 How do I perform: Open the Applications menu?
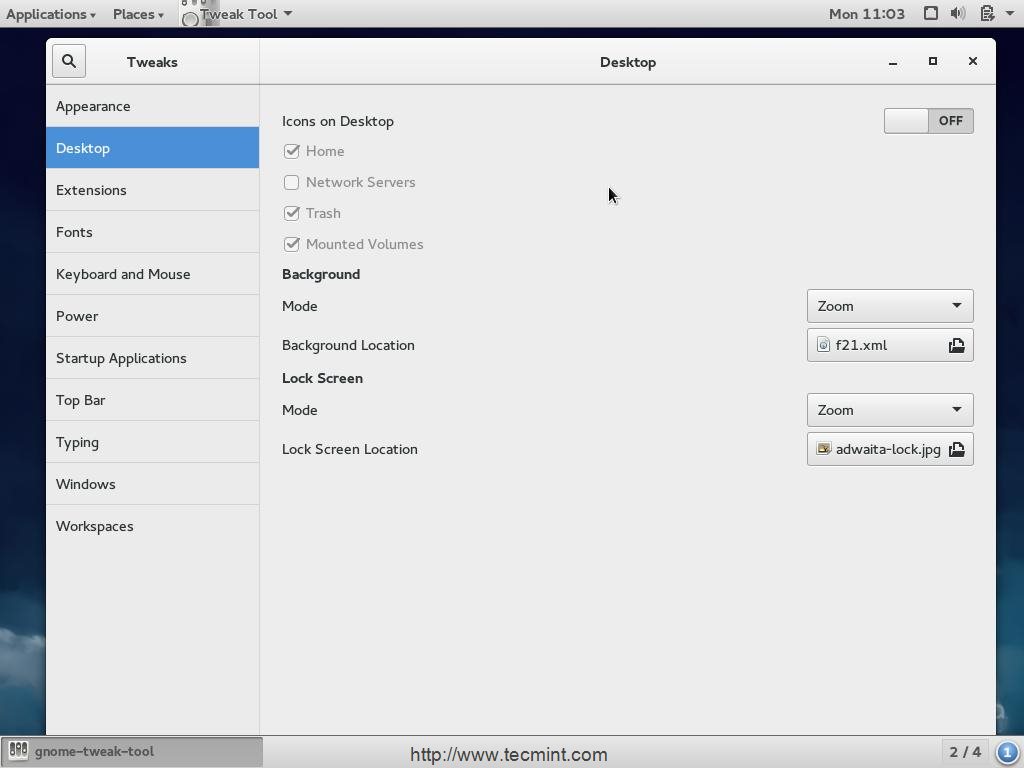[x=51, y=14]
